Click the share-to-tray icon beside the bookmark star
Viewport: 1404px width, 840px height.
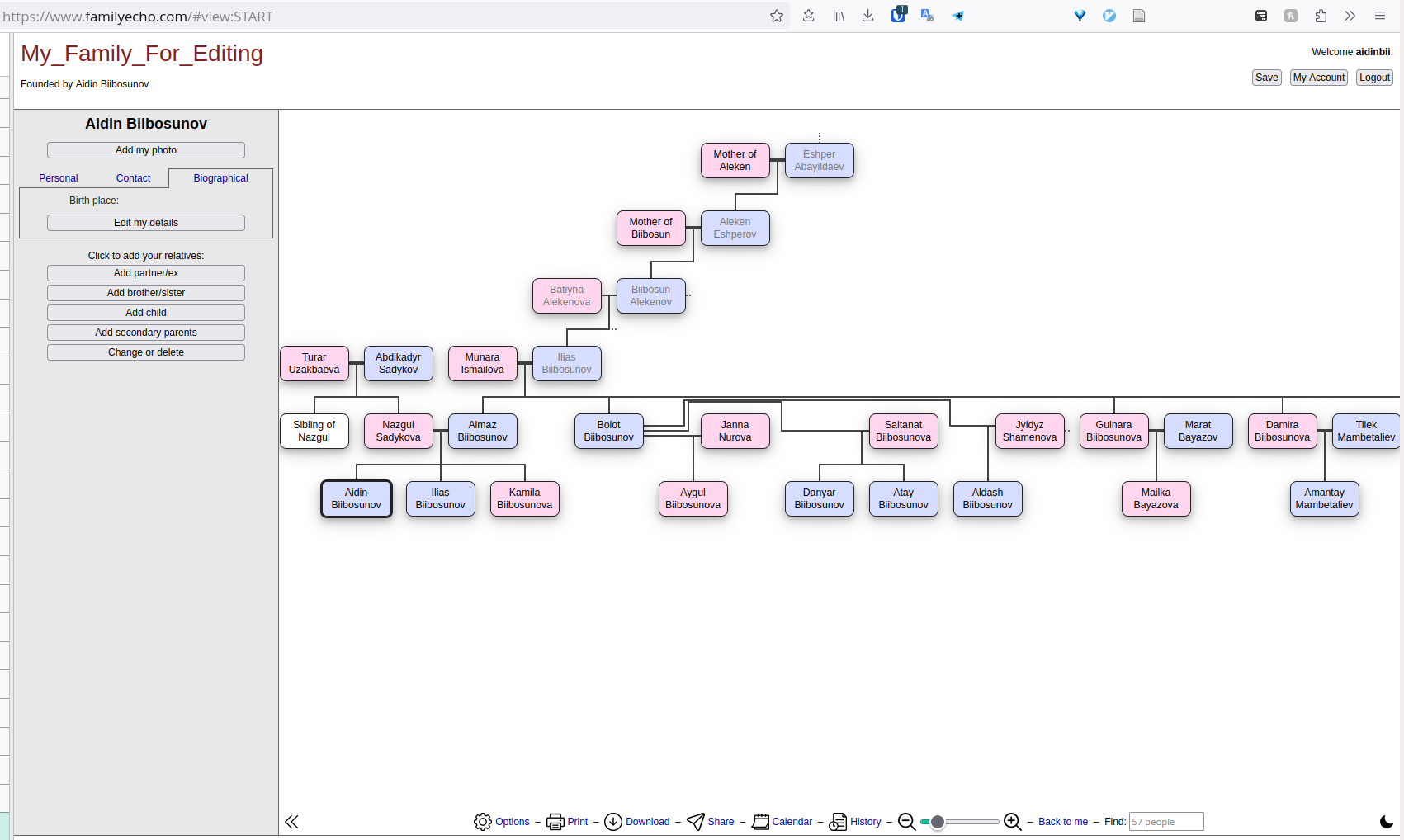point(809,16)
